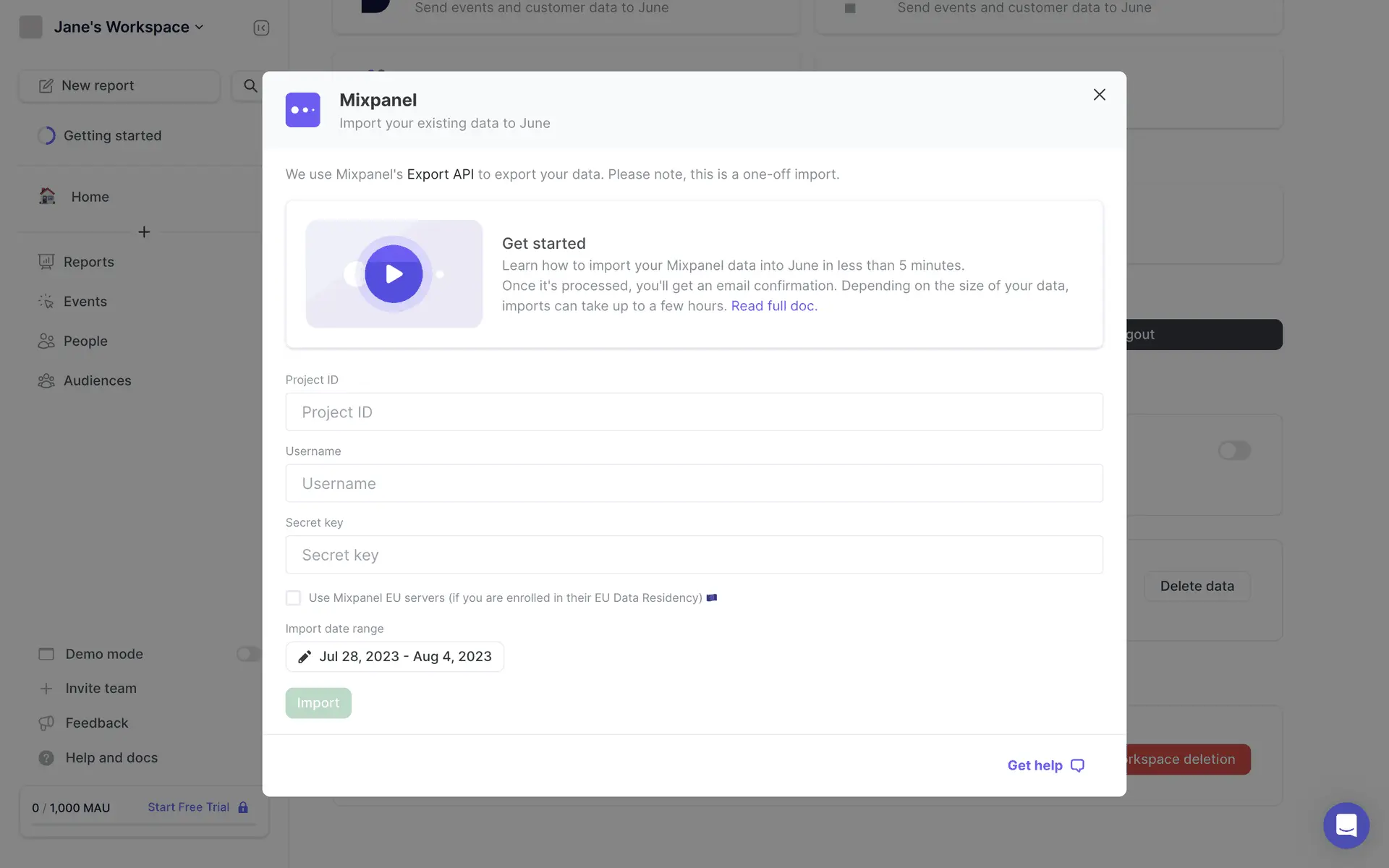Enable Mixpanel EU servers checkbox

tap(293, 597)
